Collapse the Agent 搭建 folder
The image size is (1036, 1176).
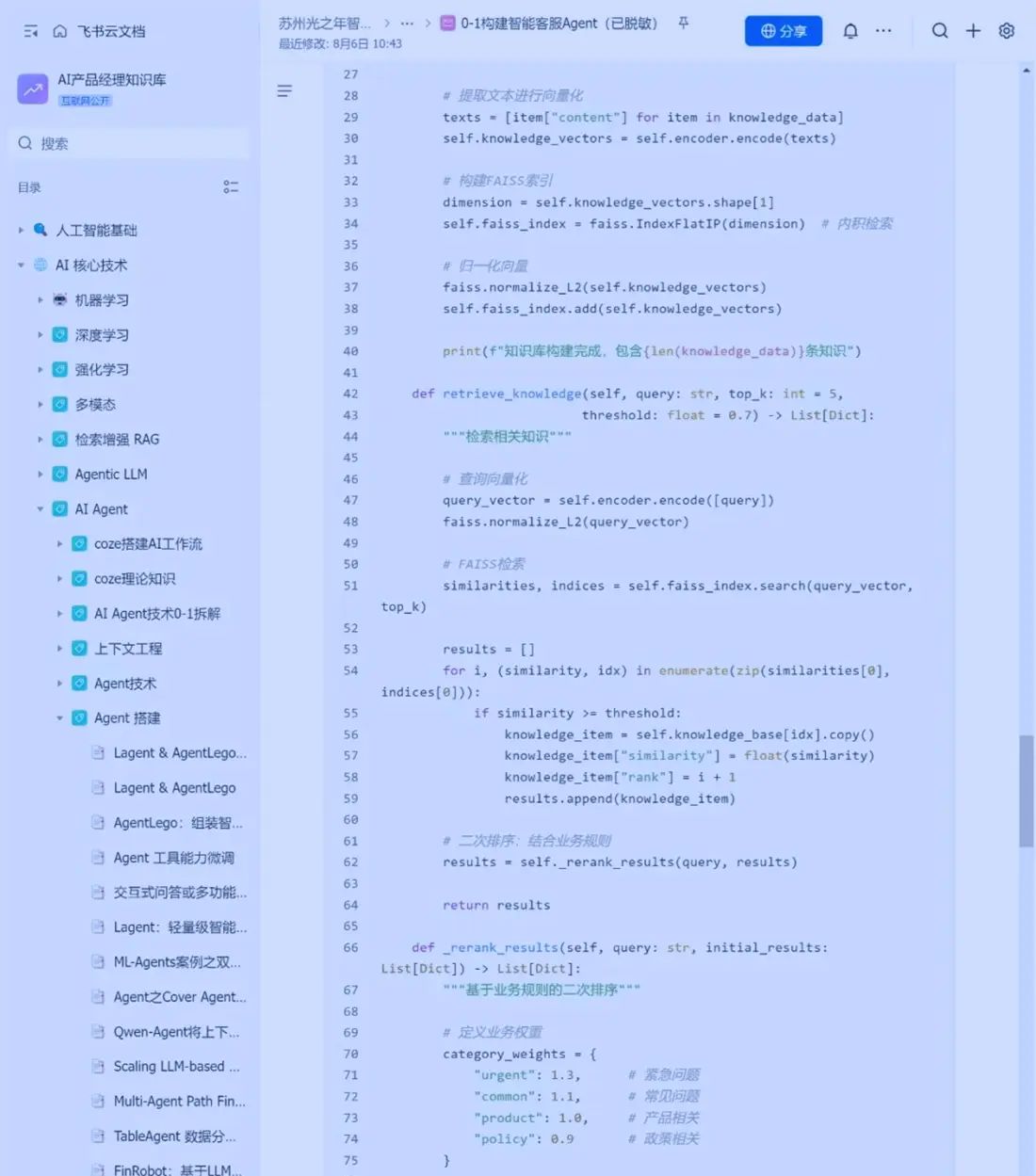[x=59, y=718]
